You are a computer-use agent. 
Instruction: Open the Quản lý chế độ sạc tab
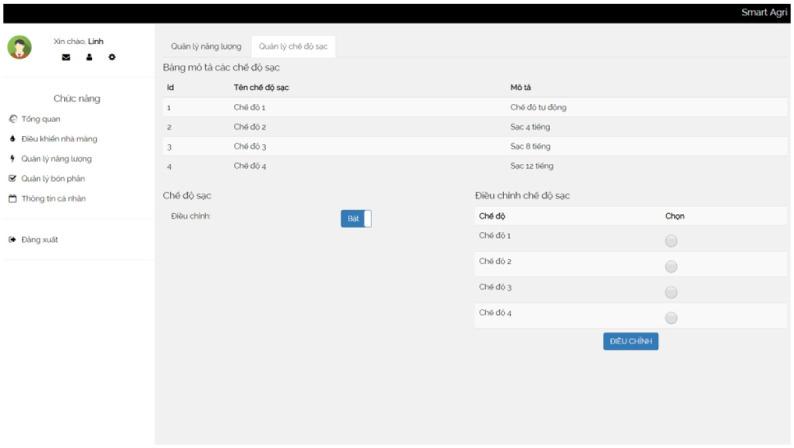click(x=293, y=47)
